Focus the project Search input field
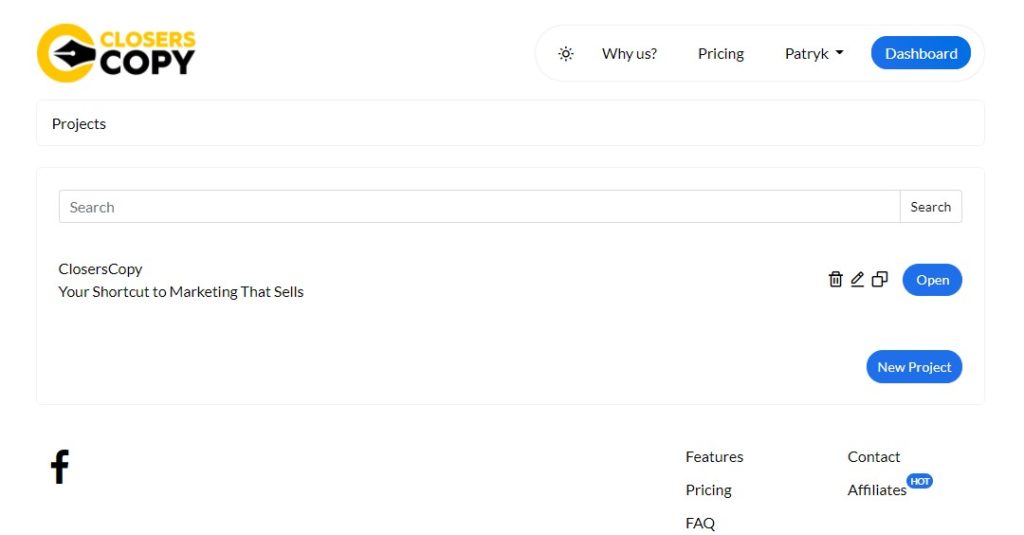 [x=479, y=207]
